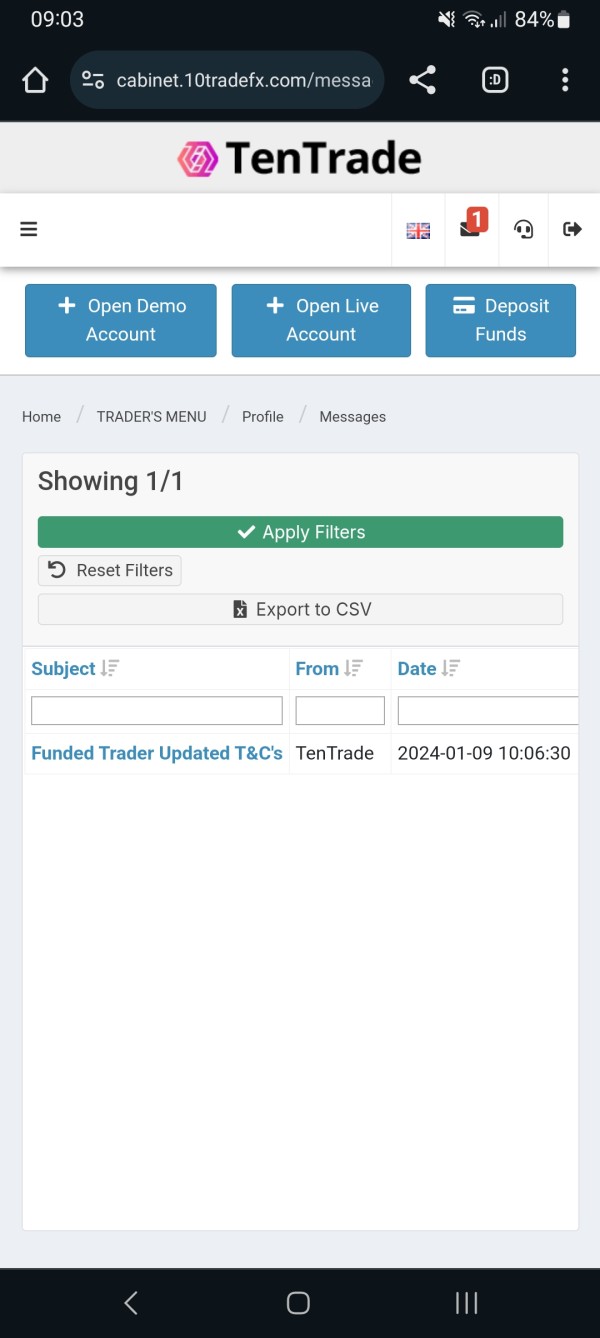This screenshot has width=600, height=1338.
Task: Change language via the UK flag icon
Action: (x=418, y=230)
